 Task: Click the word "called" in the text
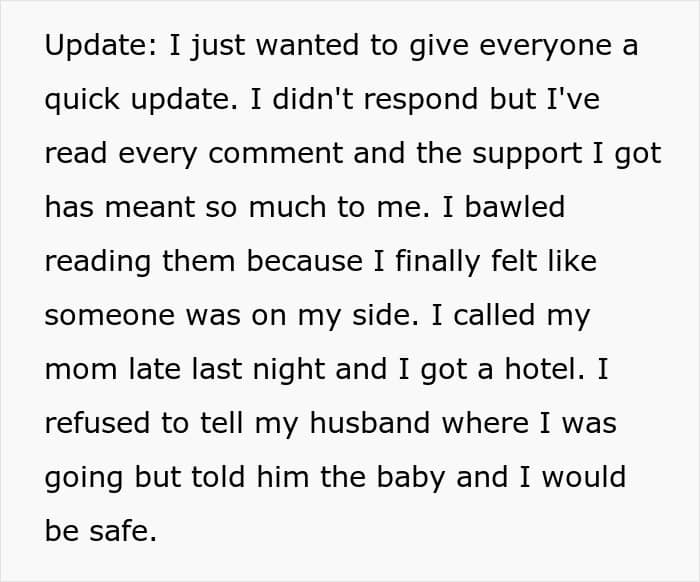coord(494,315)
